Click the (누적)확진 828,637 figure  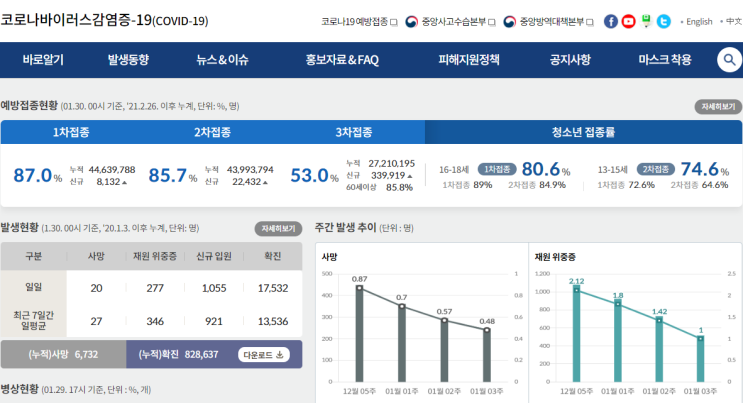(x=201, y=354)
